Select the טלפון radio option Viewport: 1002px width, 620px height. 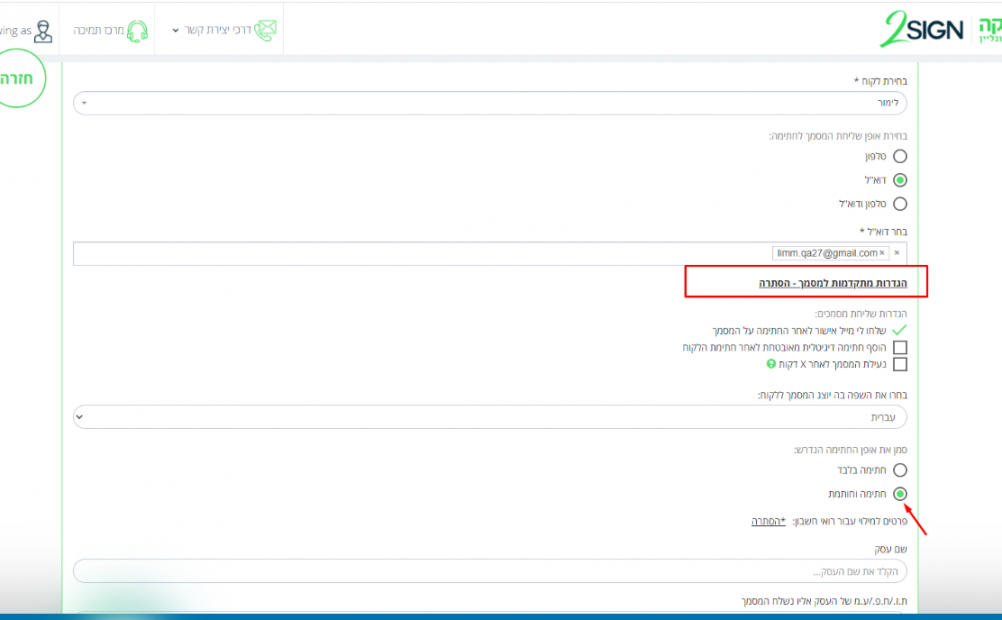900,156
